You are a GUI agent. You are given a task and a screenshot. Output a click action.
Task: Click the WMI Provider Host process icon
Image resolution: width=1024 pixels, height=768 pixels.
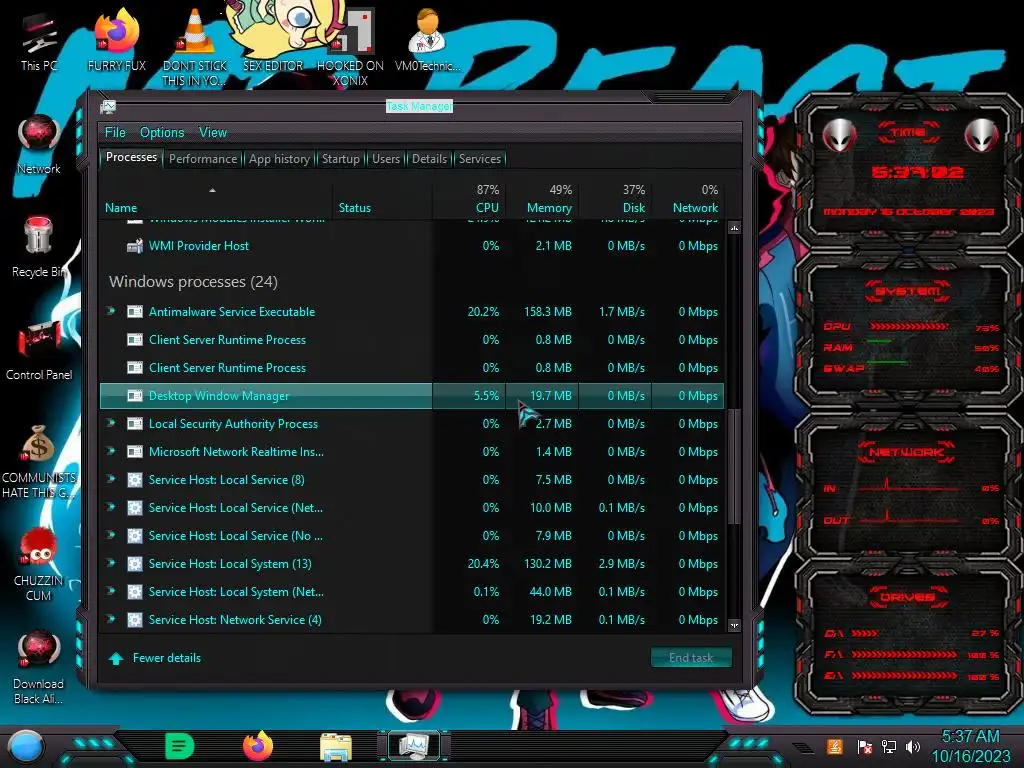coord(135,246)
